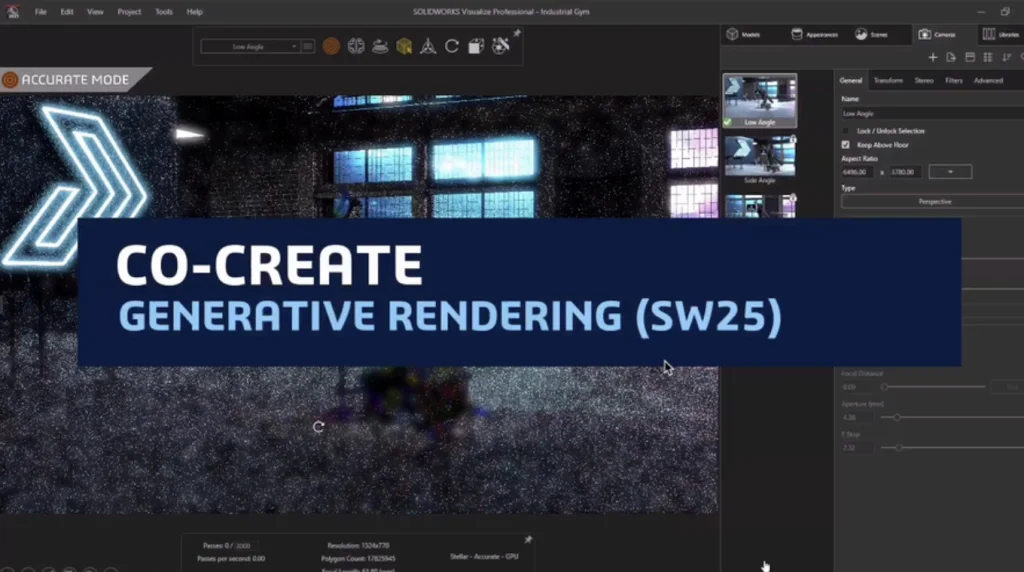Uncheck the Keep Above Floor checkbox
The height and width of the screenshot is (572, 1024).
point(846,145)
